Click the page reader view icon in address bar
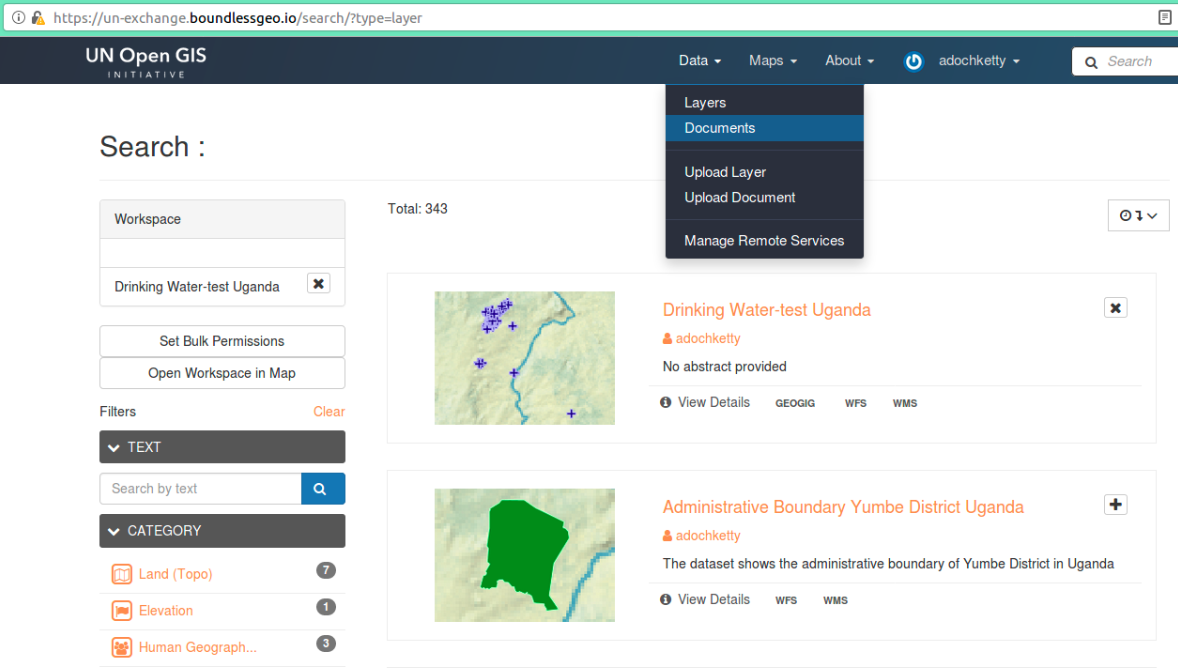1178x668 pixels. 1164,18
